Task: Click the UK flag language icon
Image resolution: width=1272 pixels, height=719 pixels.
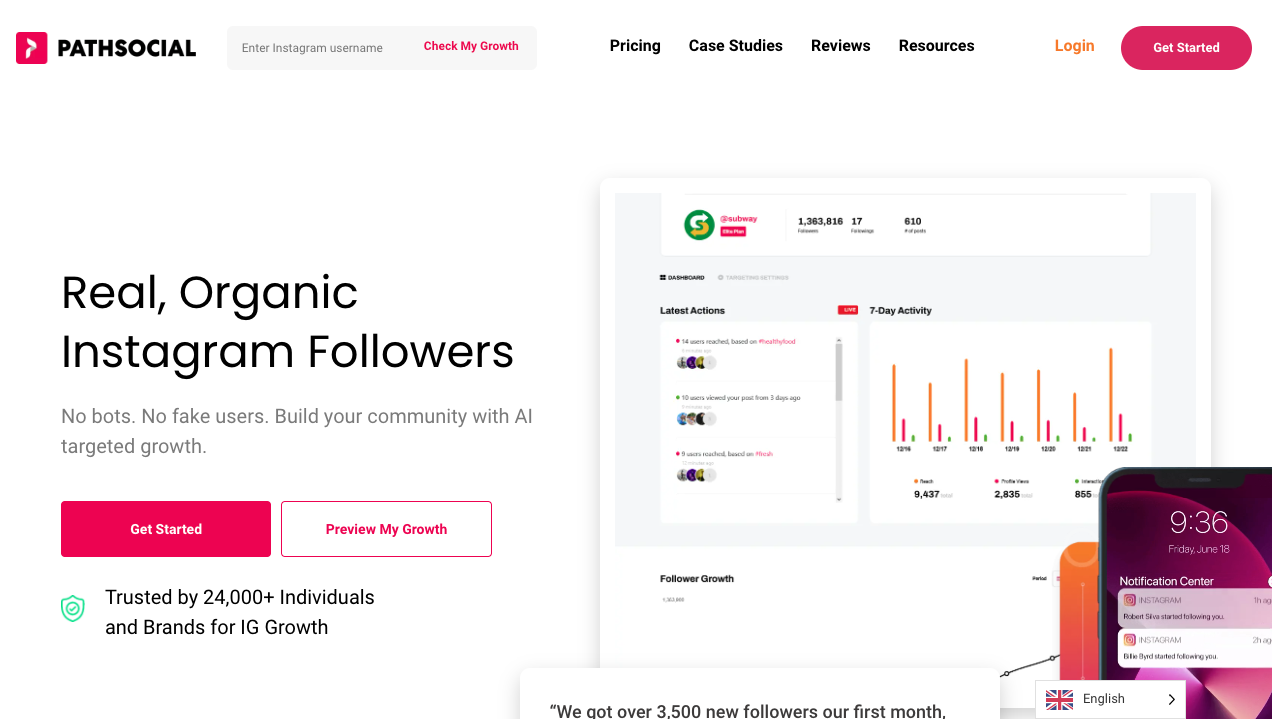Action: [1059, 700]
